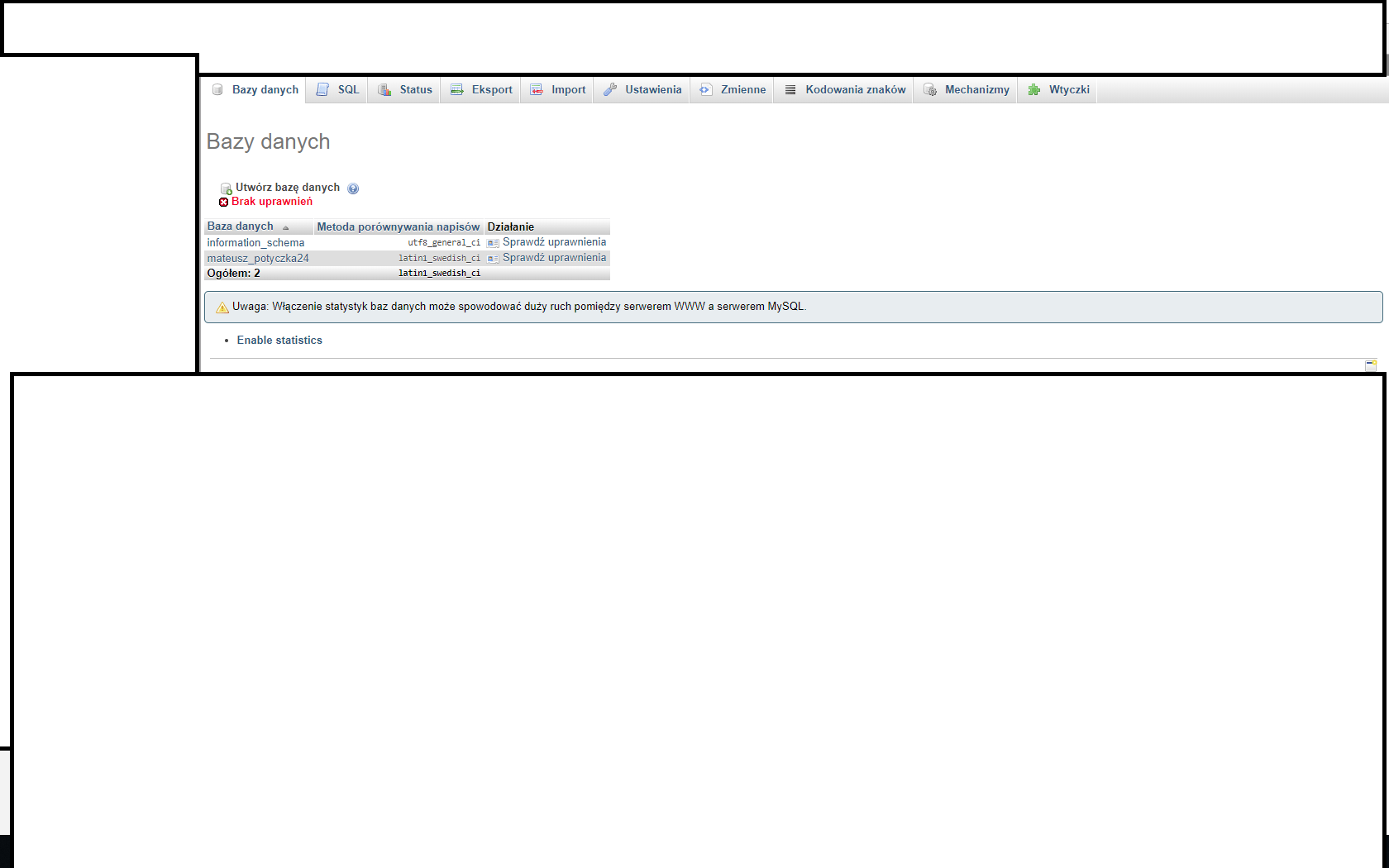
Task: Click the Zmienne tab icon
Action: point(706,90)
